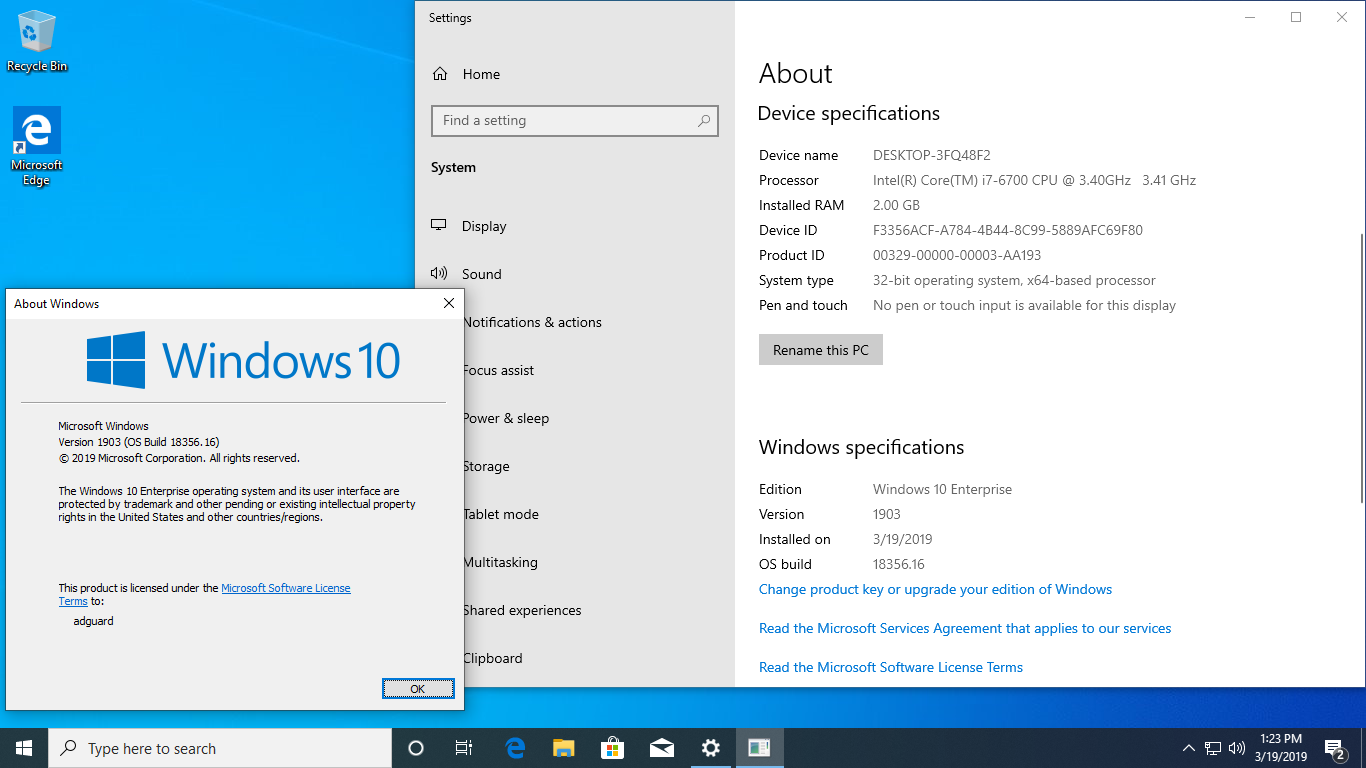Click the OS build value 18356.16
The width and height of the screenshot is (1366, 768).
click(x=899, y=564)
